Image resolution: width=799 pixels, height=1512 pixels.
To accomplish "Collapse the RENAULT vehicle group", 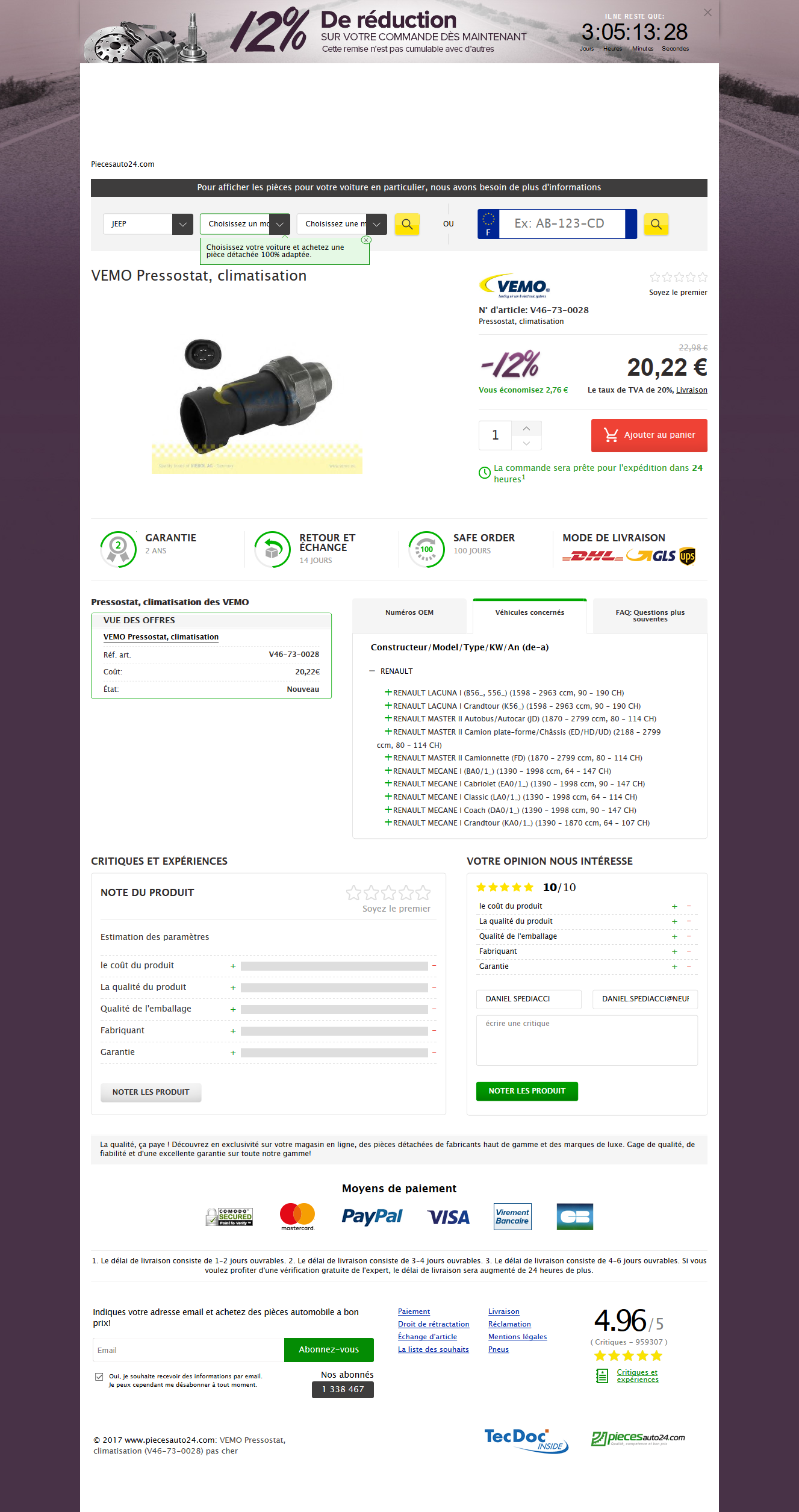I will pos(372,671).
